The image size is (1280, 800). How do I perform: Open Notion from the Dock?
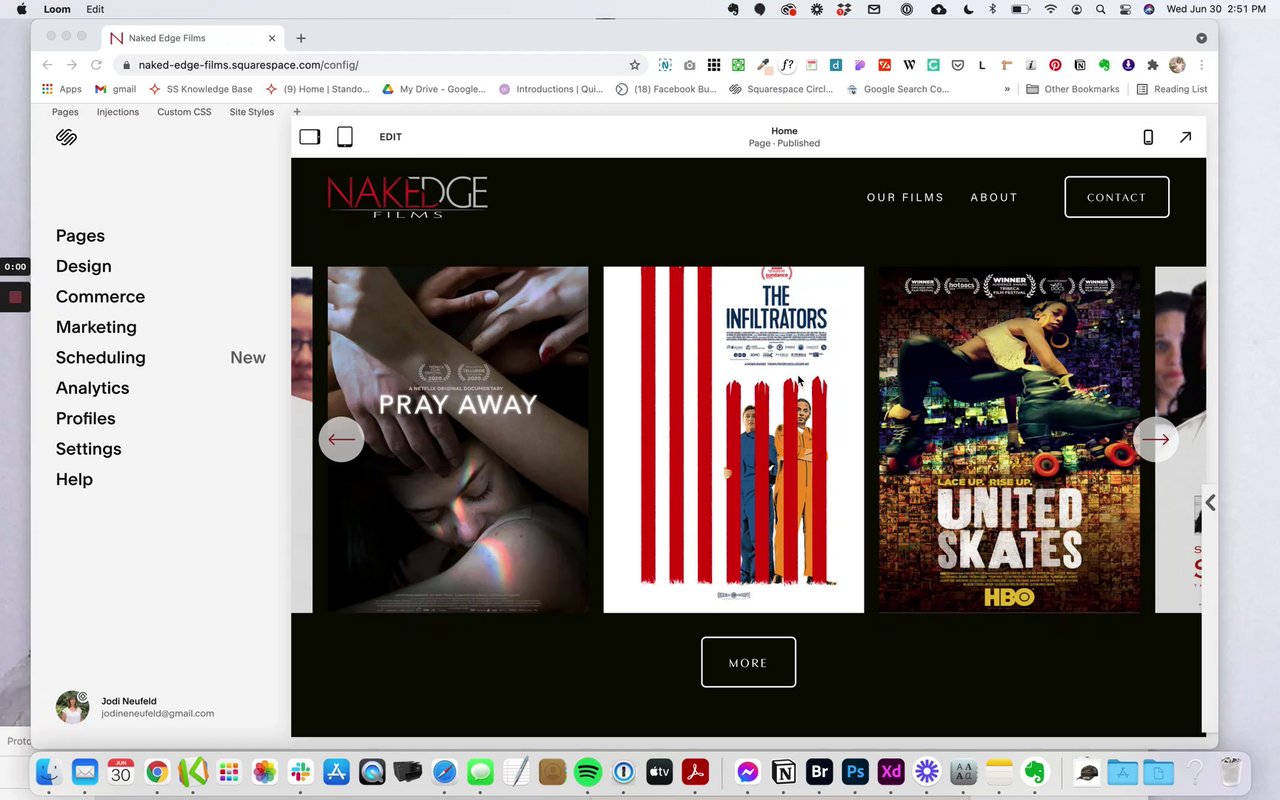784,772
